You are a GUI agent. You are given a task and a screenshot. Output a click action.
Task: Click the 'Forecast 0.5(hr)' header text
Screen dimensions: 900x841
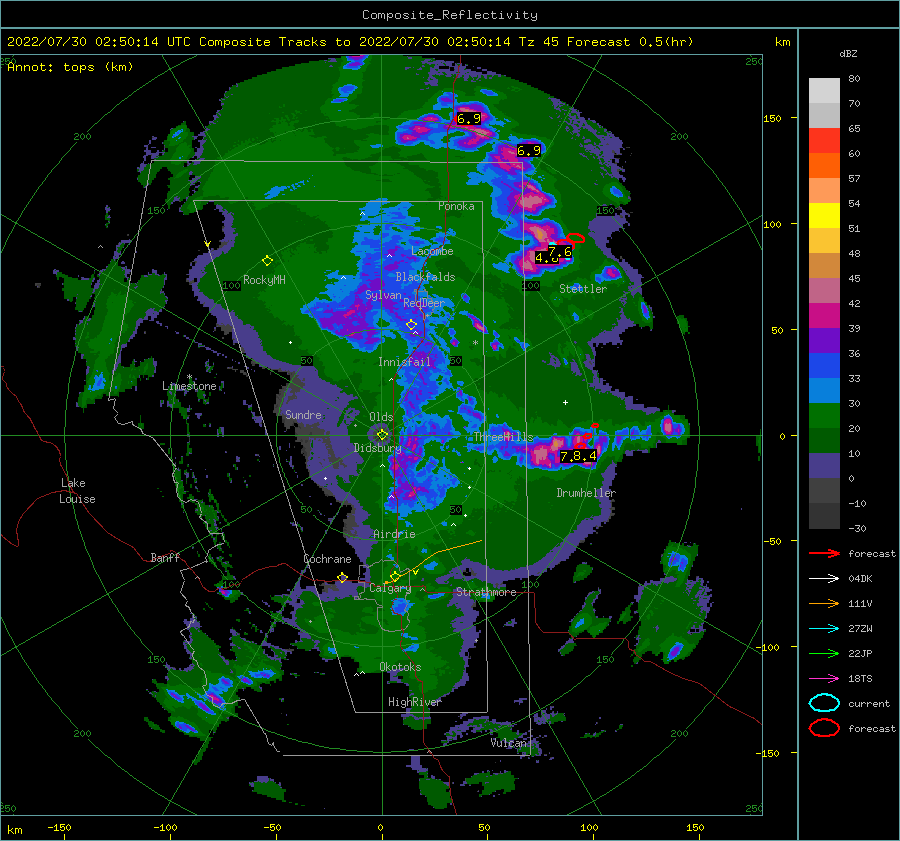click(x=630, y=42)
